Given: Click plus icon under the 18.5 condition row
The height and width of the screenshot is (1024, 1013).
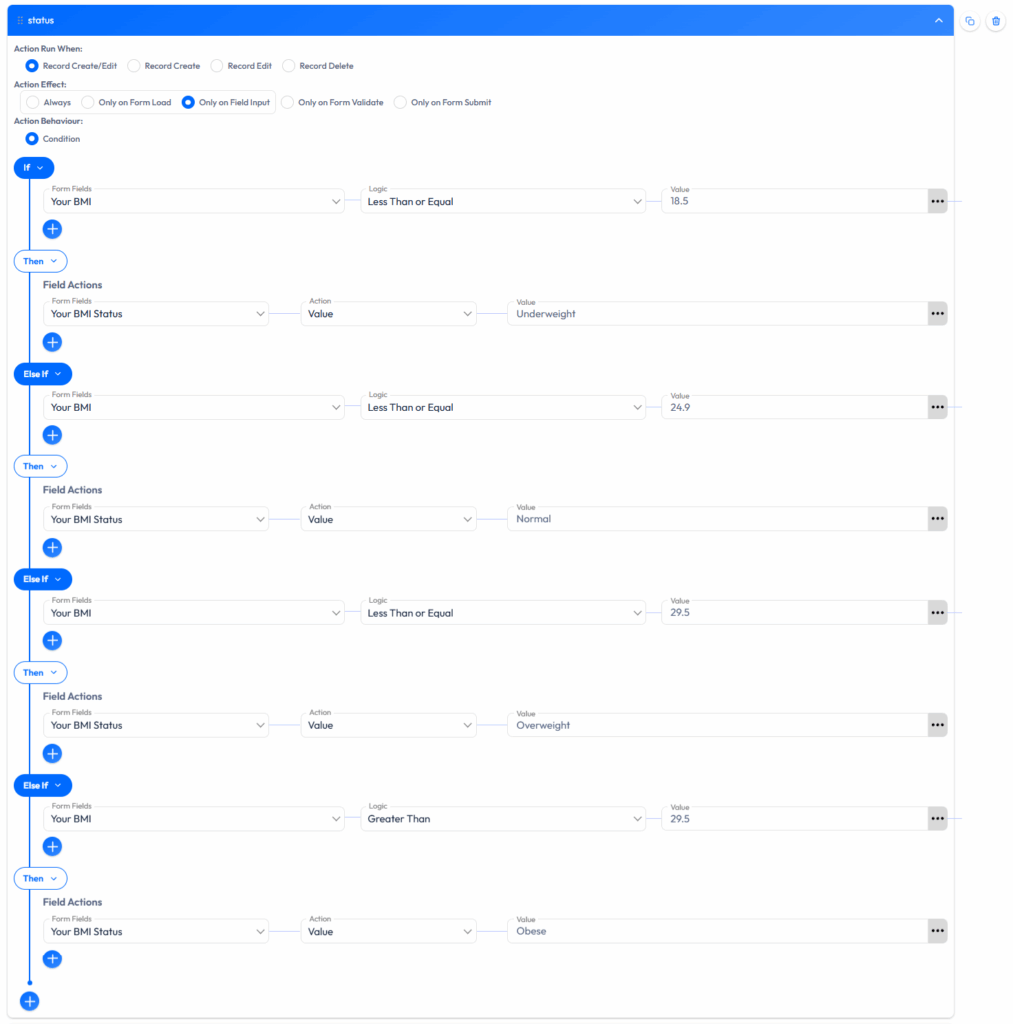Looking at the screenshot, I should click(53, 229).
